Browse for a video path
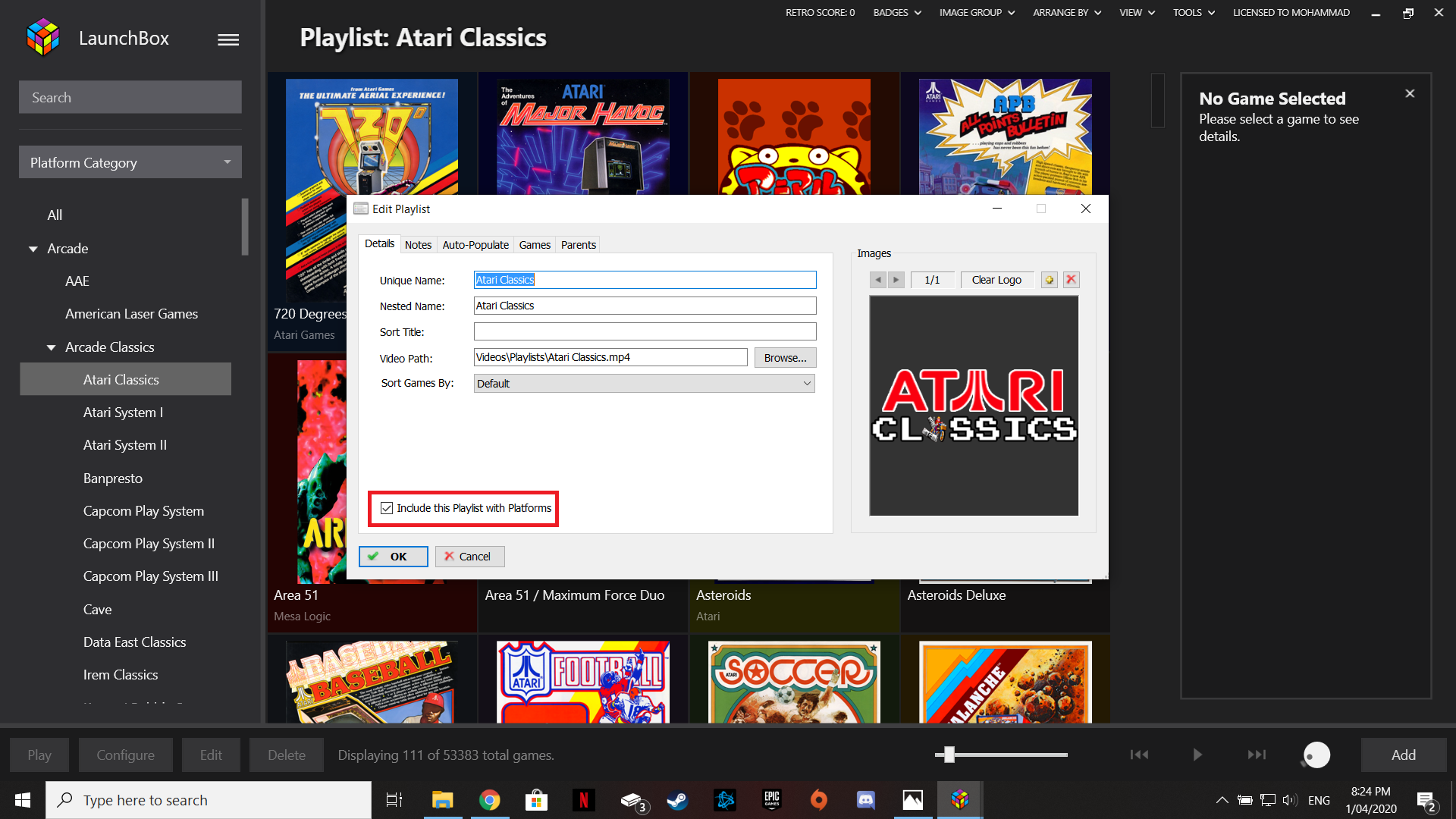 785,358
